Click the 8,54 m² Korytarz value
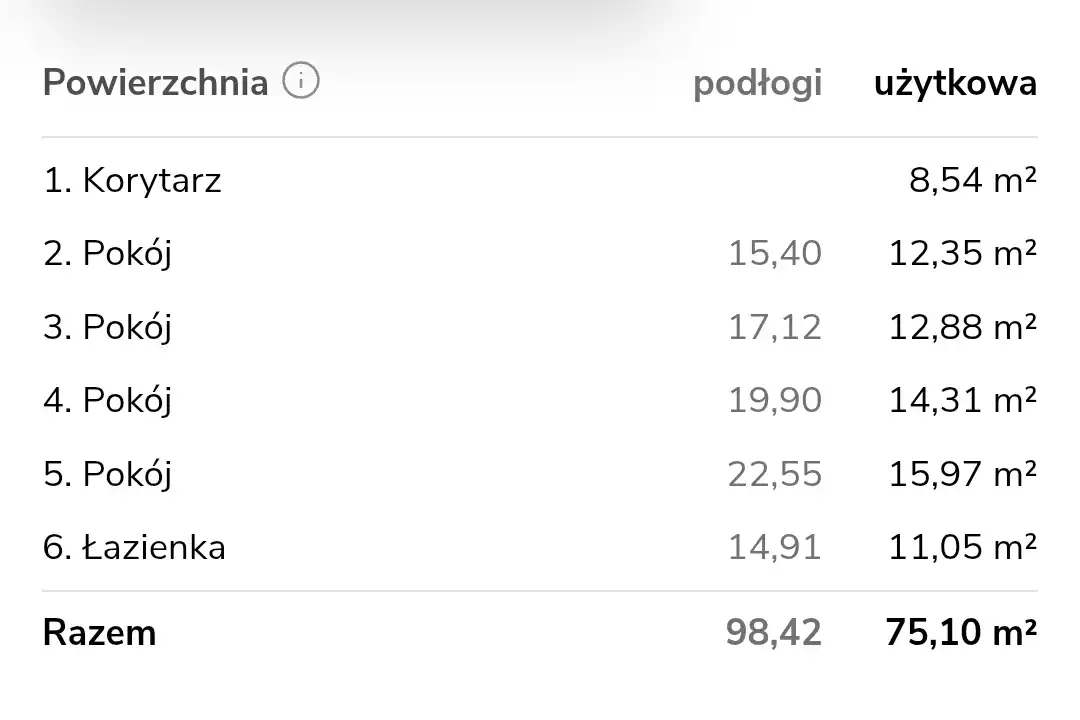The width and height of the screenshot is (1080, 720). pos(969,181)
